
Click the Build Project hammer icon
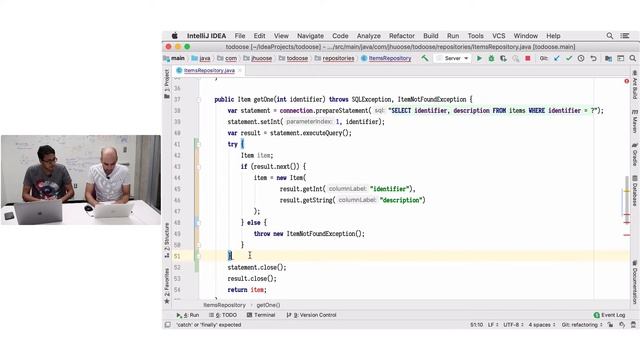[x=425, y=58]
